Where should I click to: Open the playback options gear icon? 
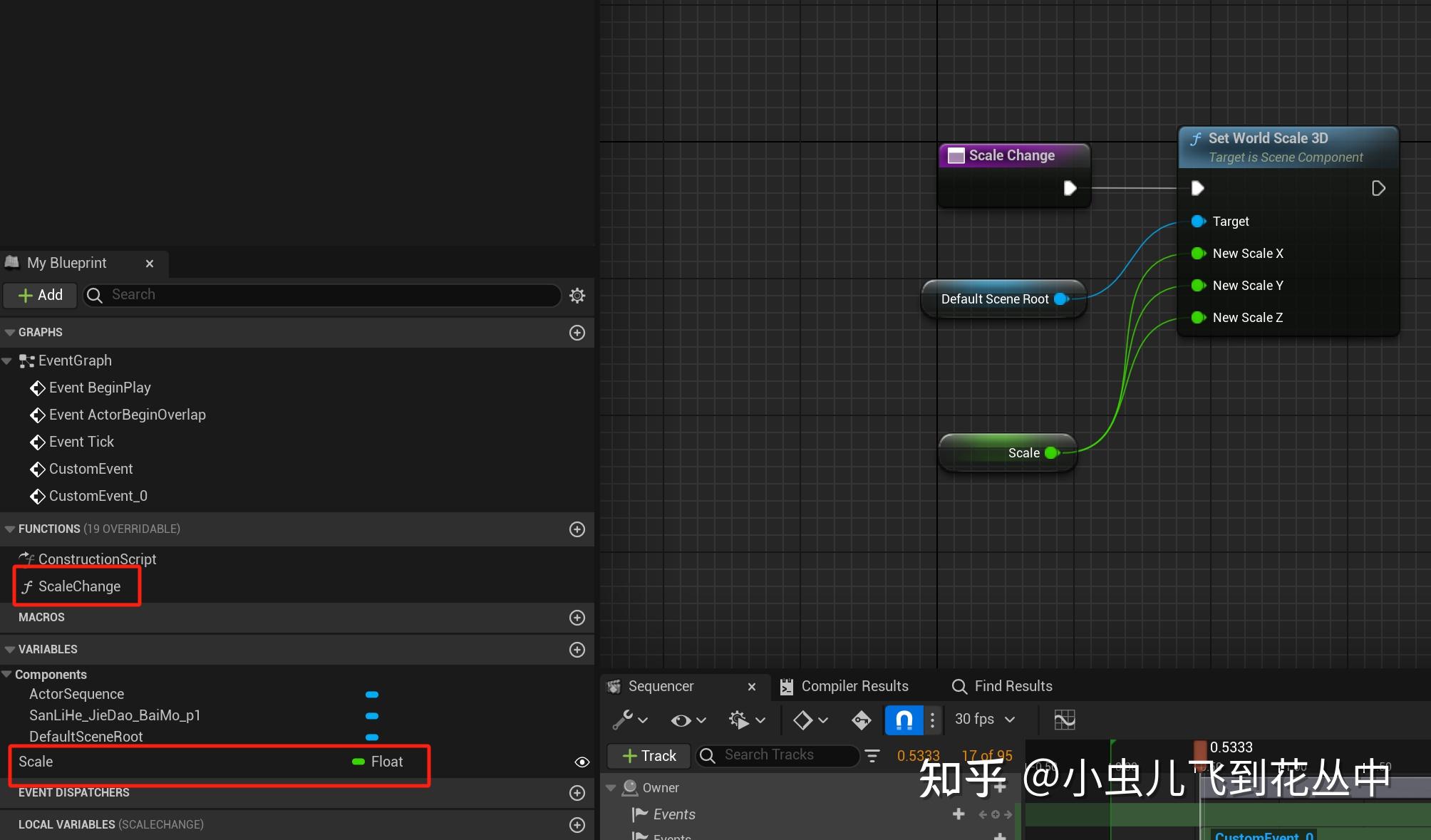(738, 720)
